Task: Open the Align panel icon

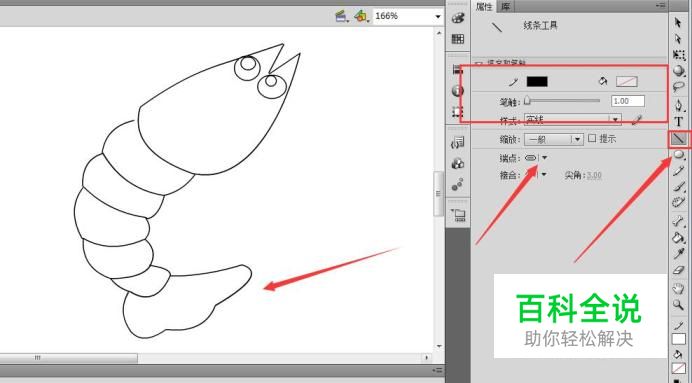Action: (x=458, y=70)
